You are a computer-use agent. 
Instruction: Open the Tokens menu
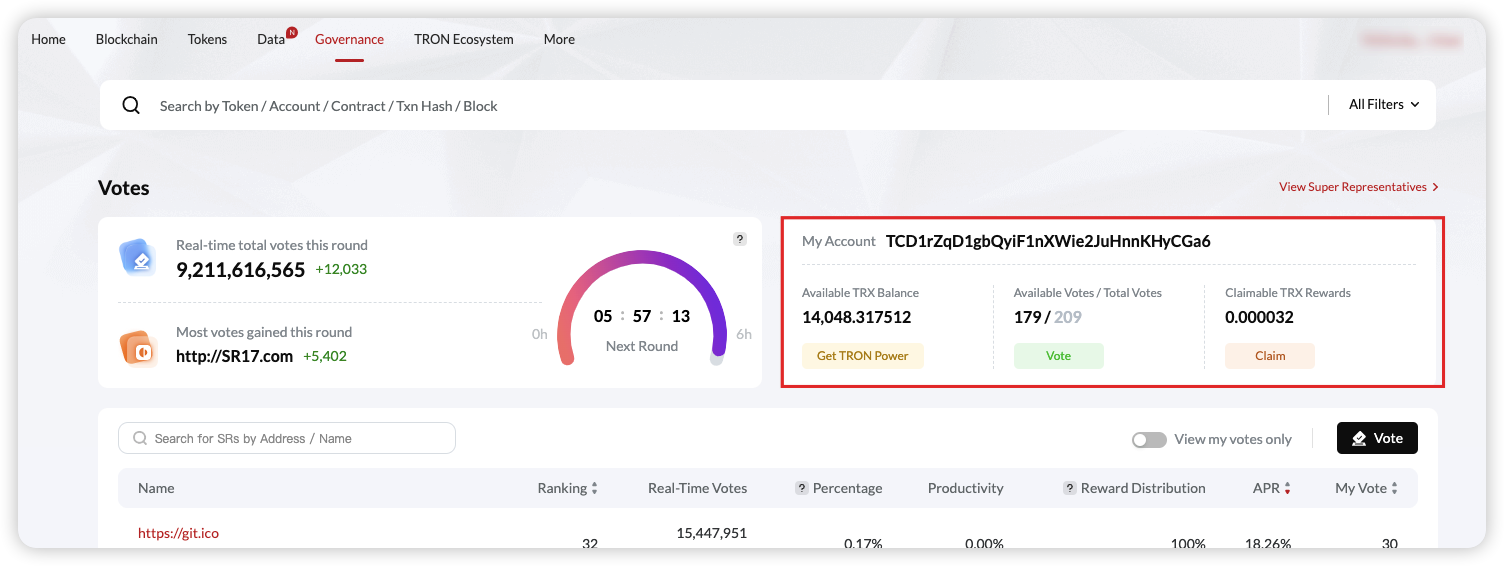[x=207, y=39]
